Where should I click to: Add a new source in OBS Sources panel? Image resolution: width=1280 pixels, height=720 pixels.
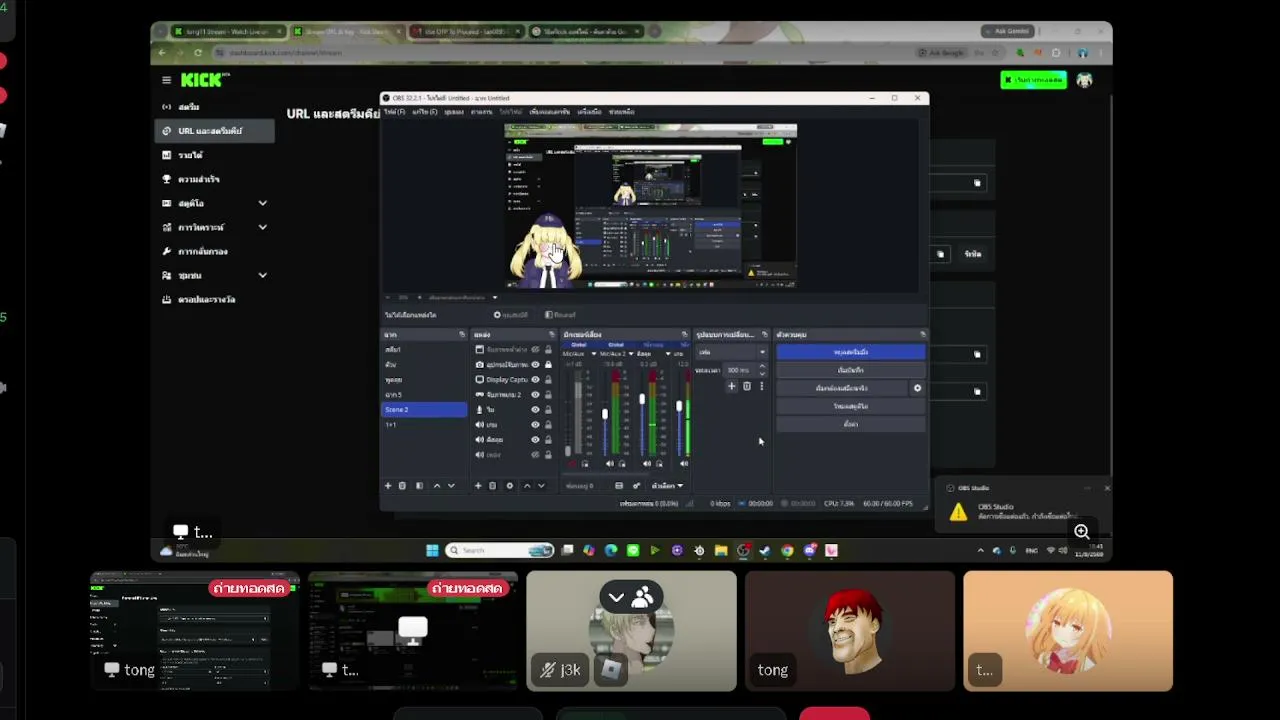pos(478,486)
